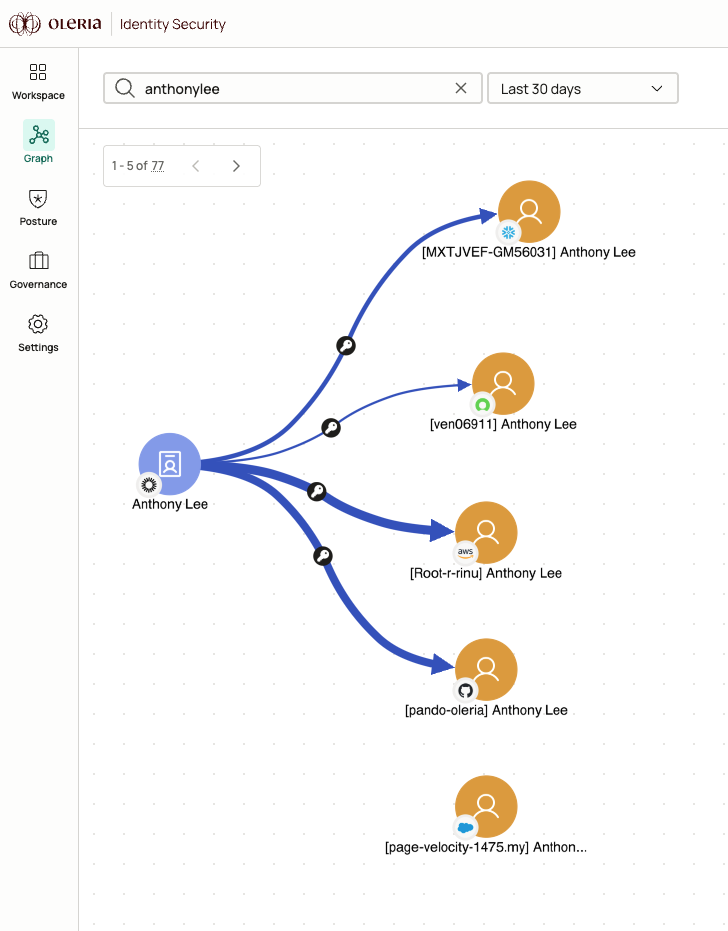This screenshot has height=931, width=728.
Task: Click the '[MXTJVEF-GM56031] Anthony Lee' label
Action: [528, 252]
